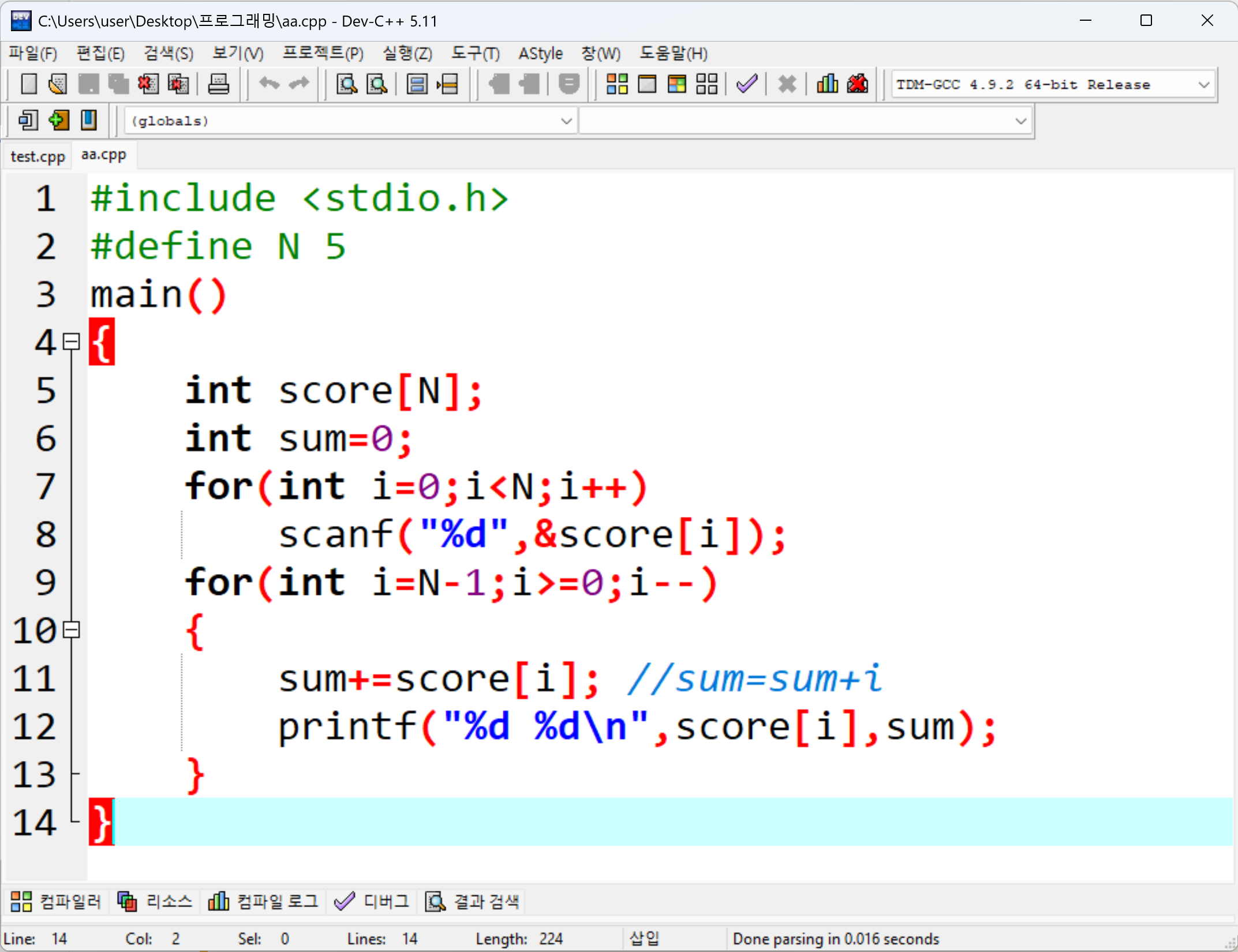The width and height of the screenshot is (1238, 952).
Task: Select the aa.cpp editor tab
Action: click(x=104, y=155)
